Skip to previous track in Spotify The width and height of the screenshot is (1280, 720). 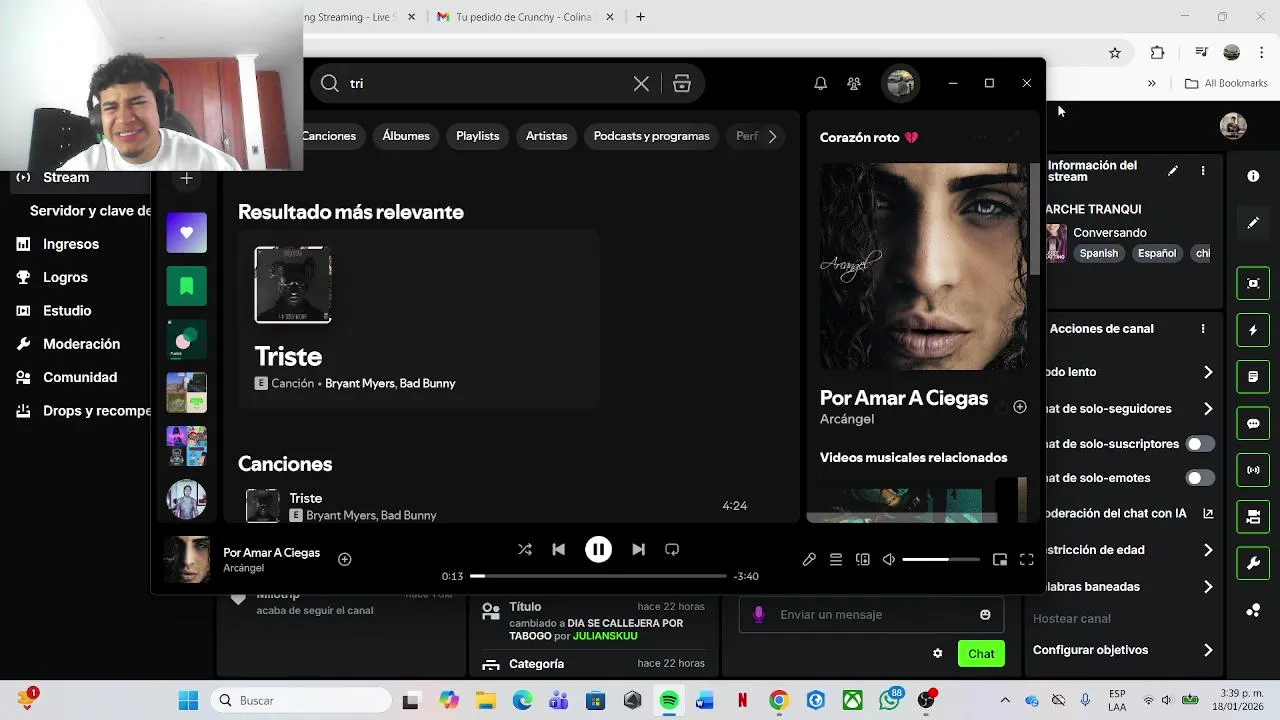point(559,549)
